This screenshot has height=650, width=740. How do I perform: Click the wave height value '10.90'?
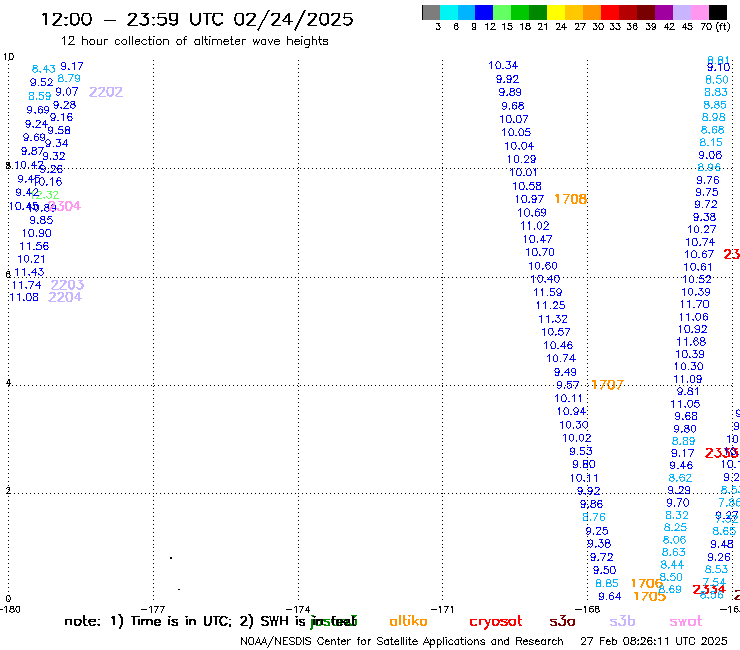coord(36,233)
